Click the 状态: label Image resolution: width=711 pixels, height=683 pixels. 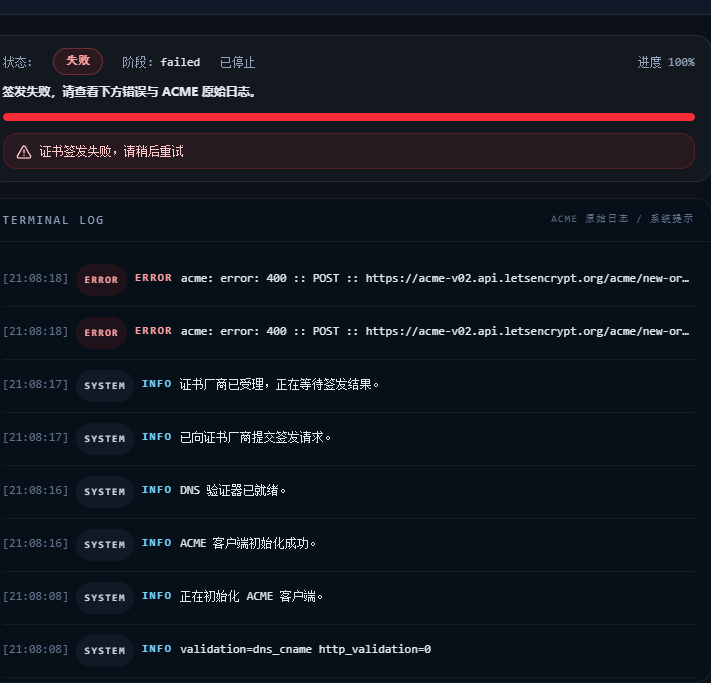tap(17, 62)
